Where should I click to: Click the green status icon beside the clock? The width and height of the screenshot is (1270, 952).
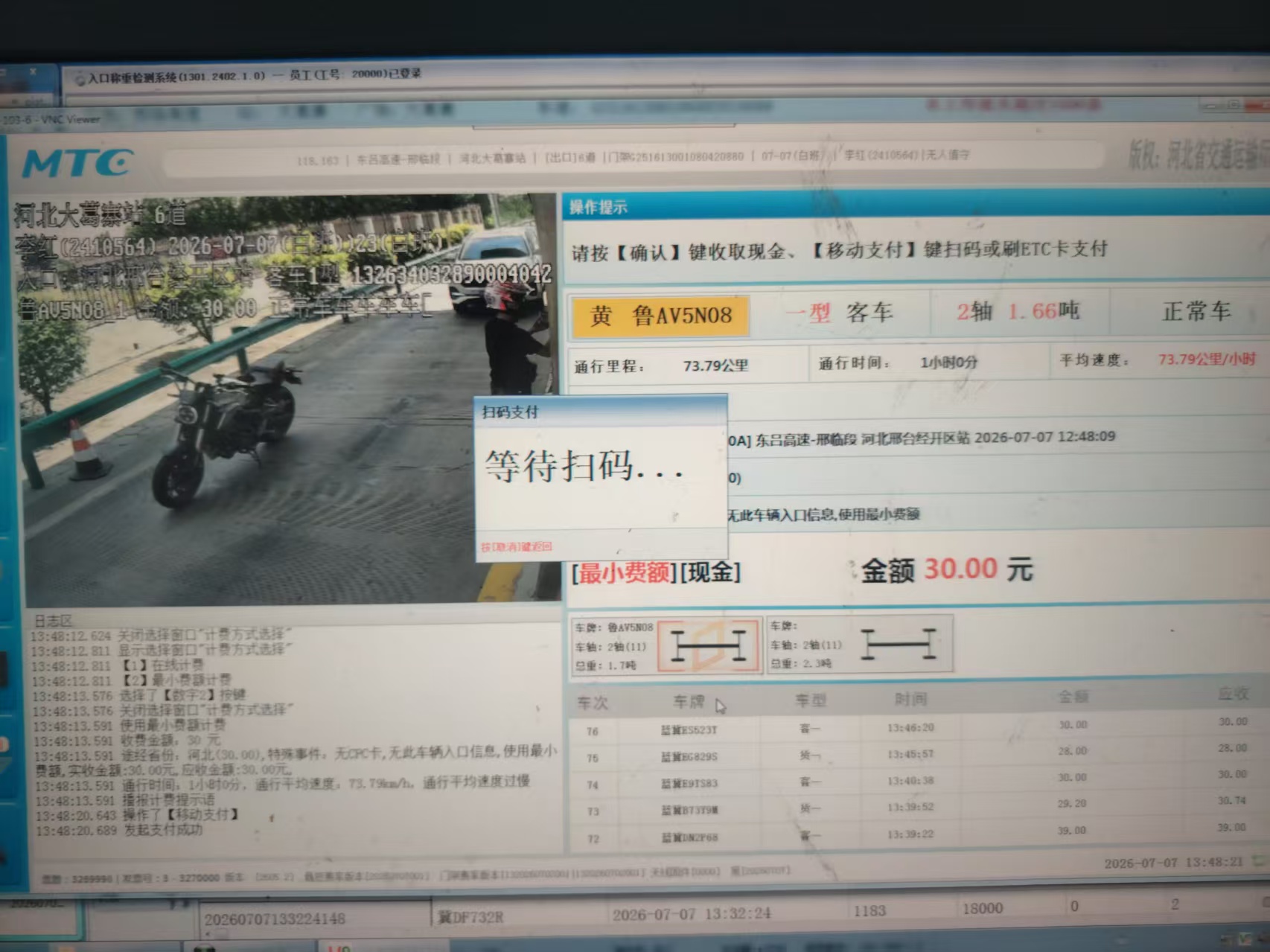(1260, 861)
